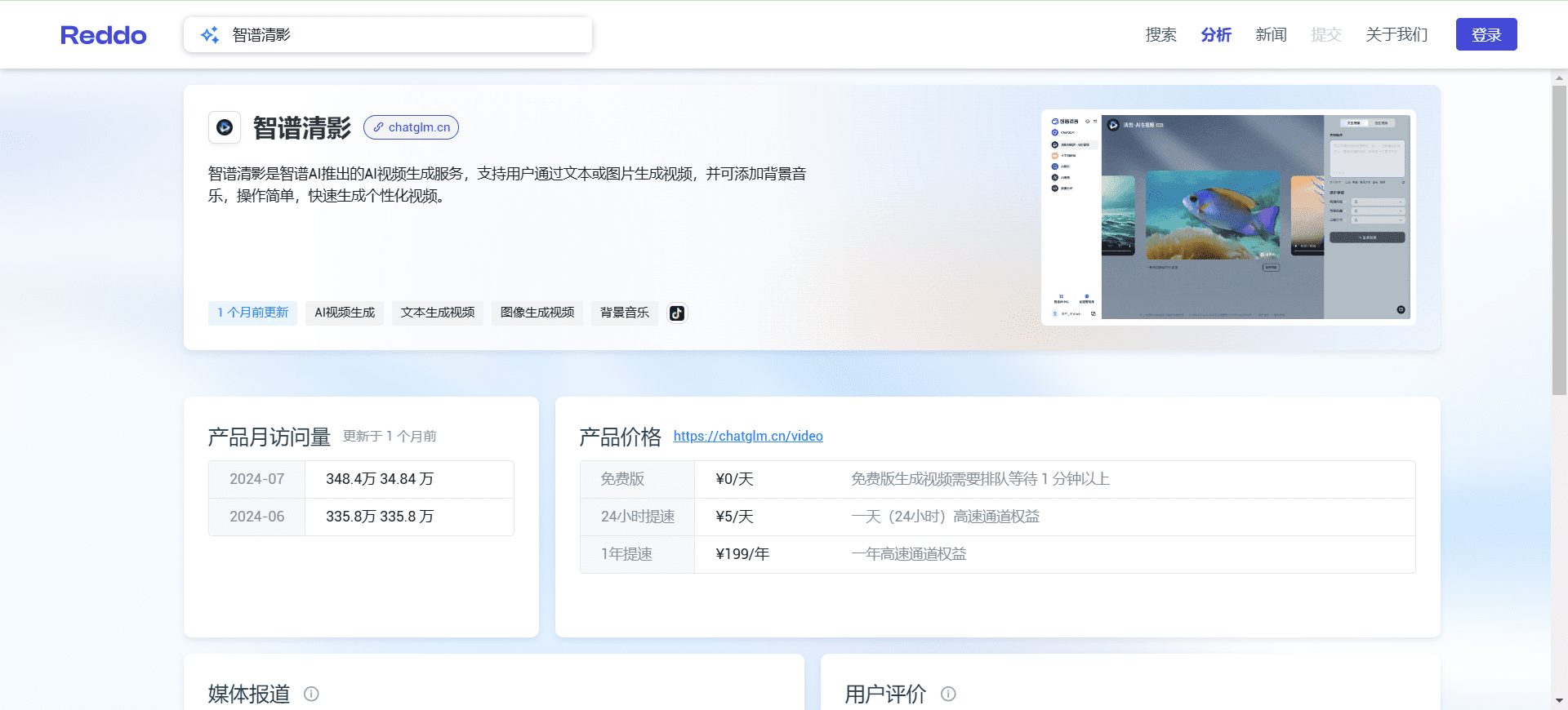The image size is (1568, 710).
Task: Go to the 新闻 nav item
Action: (1271, 35)
